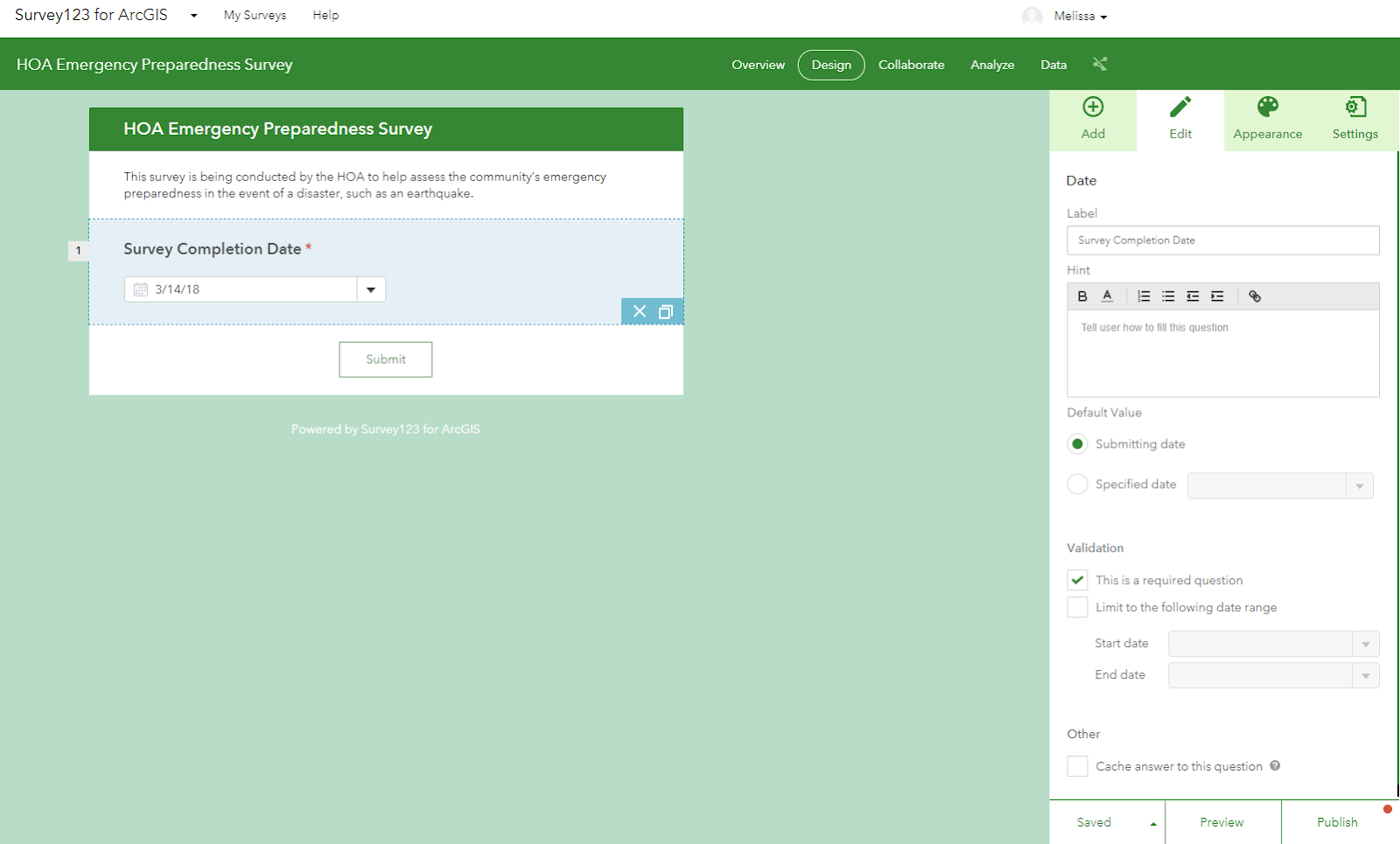Open the Survey123 for ArcGIS app switcher

pyautogui.click(x=192, y=15)
